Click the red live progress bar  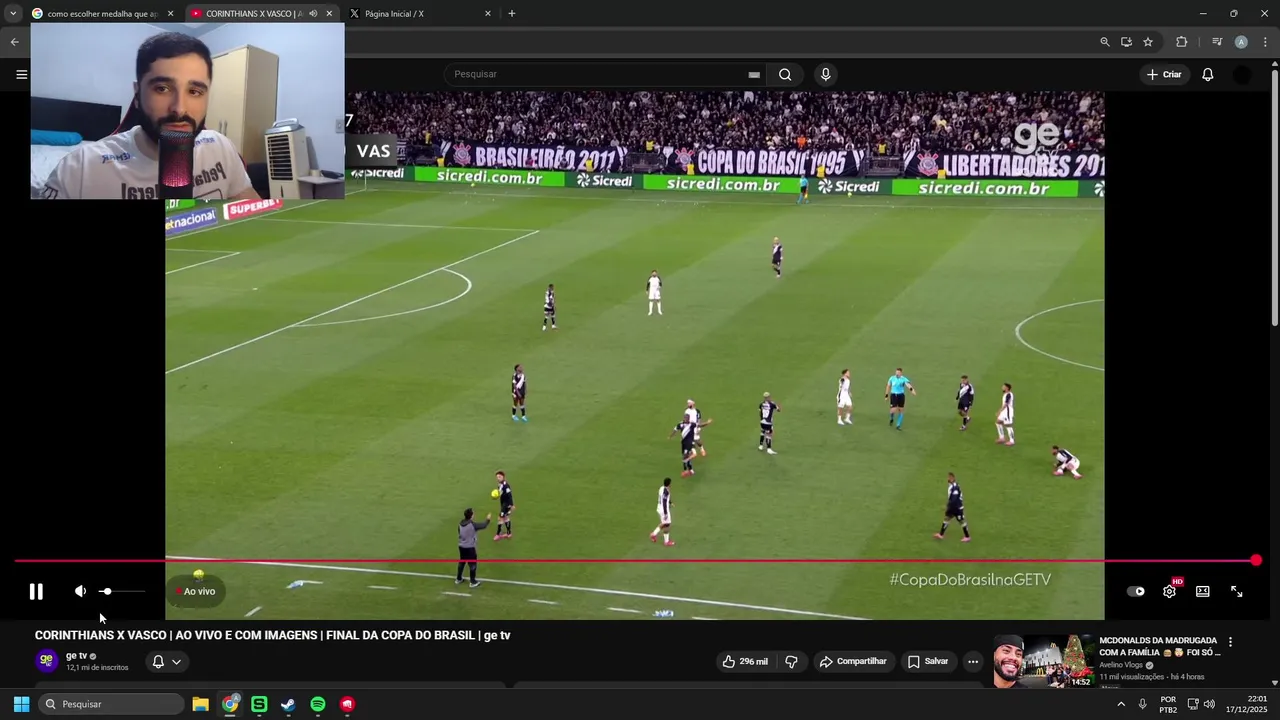tap(635, 561)
